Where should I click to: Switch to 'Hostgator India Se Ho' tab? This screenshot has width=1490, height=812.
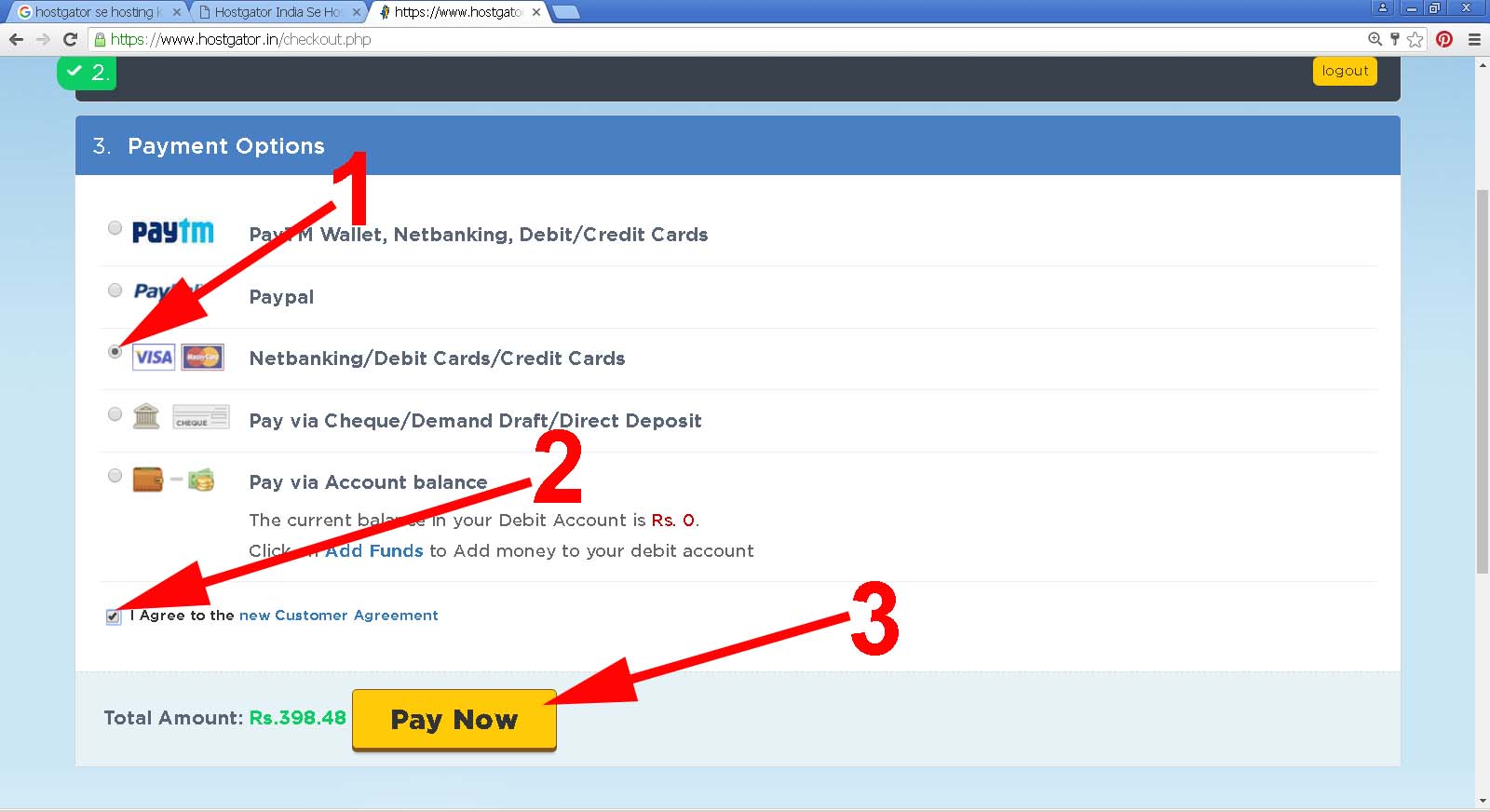point(277,12)
